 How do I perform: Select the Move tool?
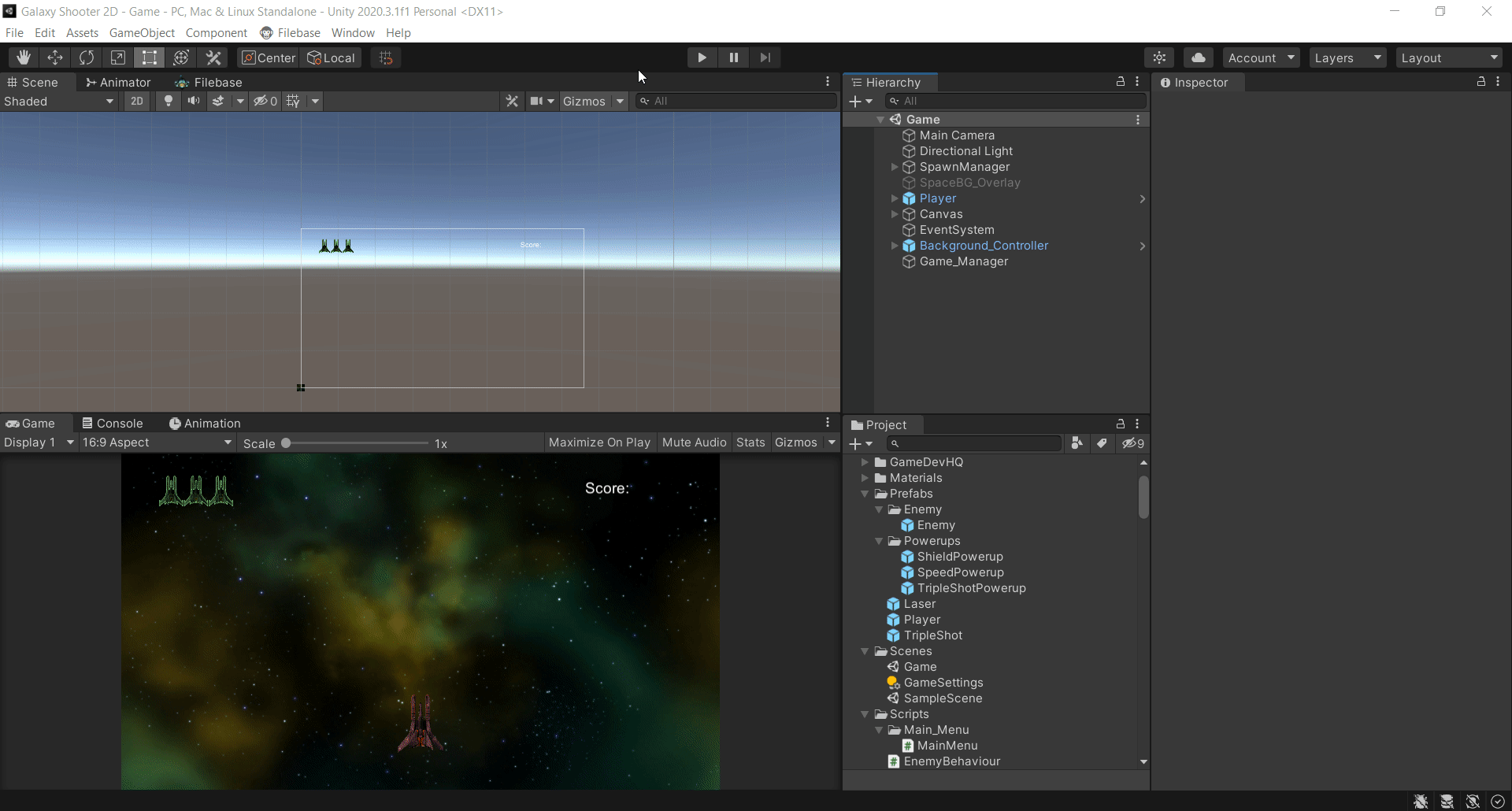click(55, 57)
